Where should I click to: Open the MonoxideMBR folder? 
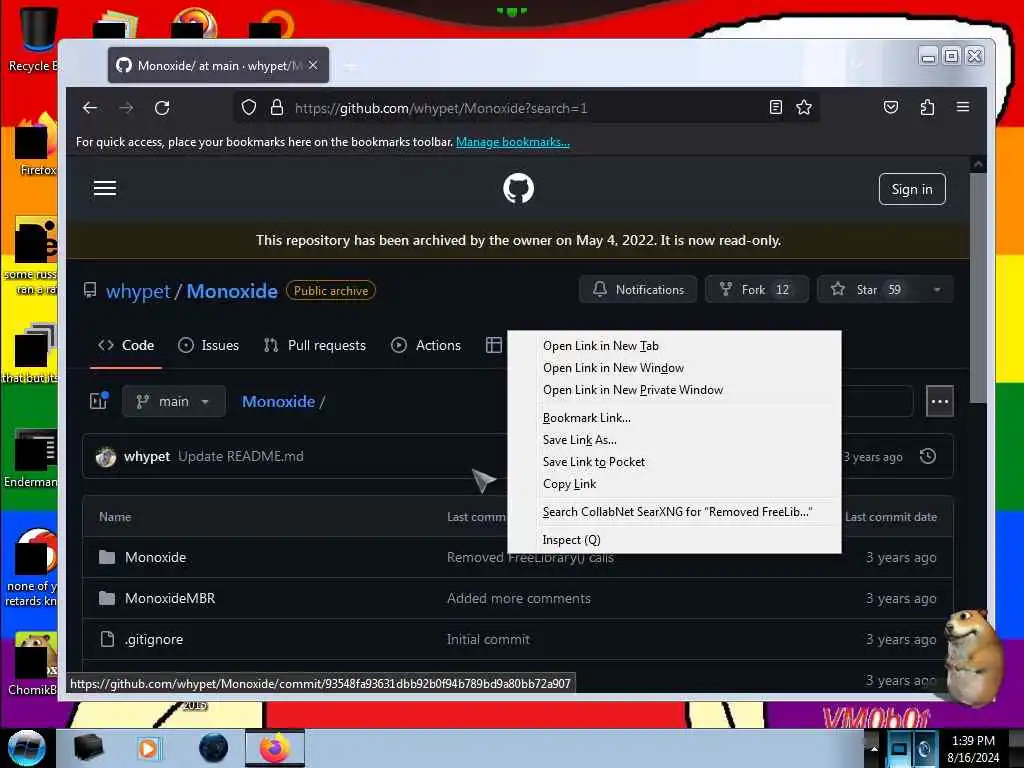[170, 598]
